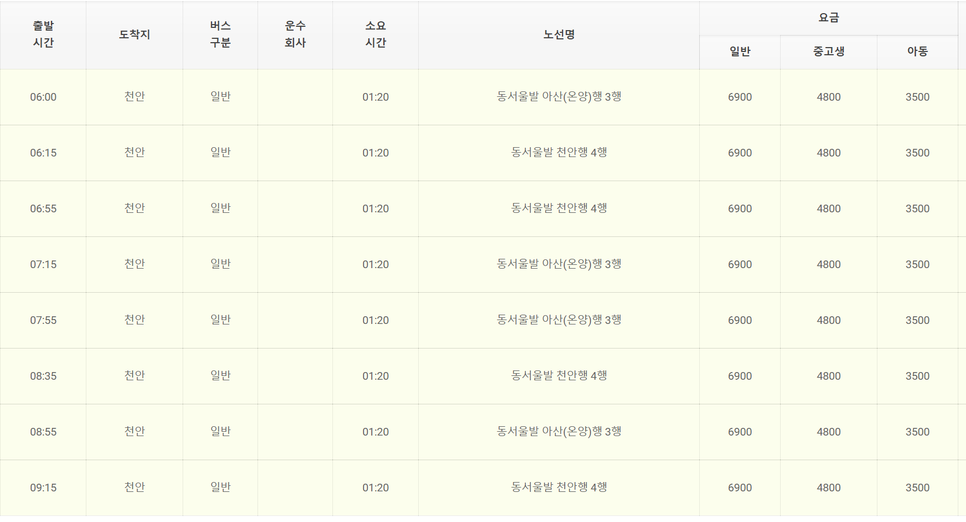966x522 pixels.
Task: Choose the 06:55 departure row
Action: 482,209
